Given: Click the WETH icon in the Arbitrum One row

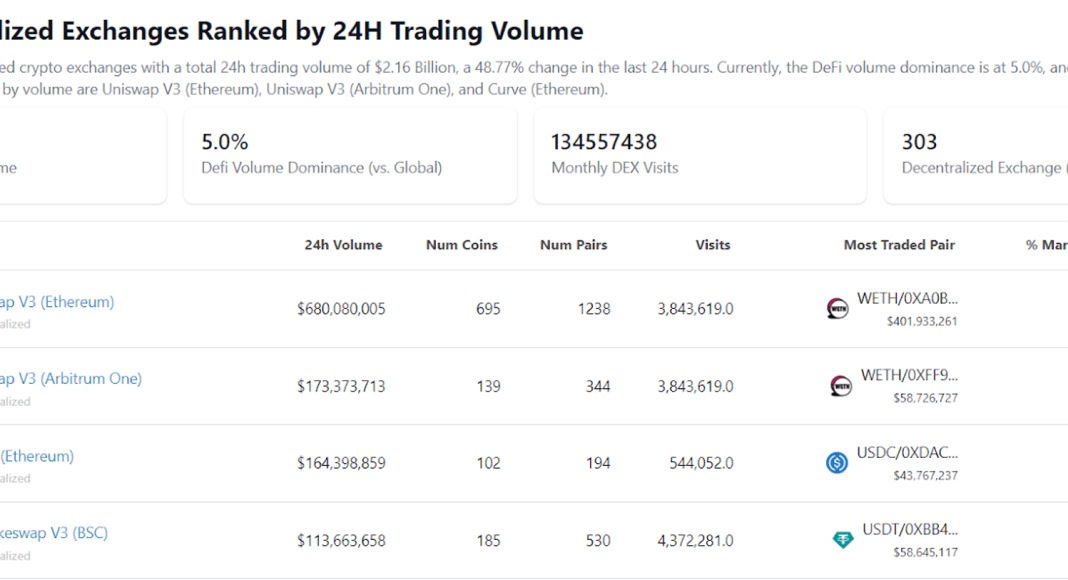Looking at the screenshot, I should click(841, 386).
